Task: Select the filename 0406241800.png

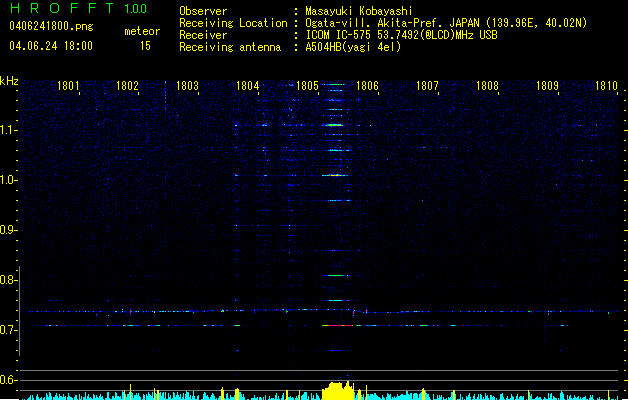Action: [51, 26]
